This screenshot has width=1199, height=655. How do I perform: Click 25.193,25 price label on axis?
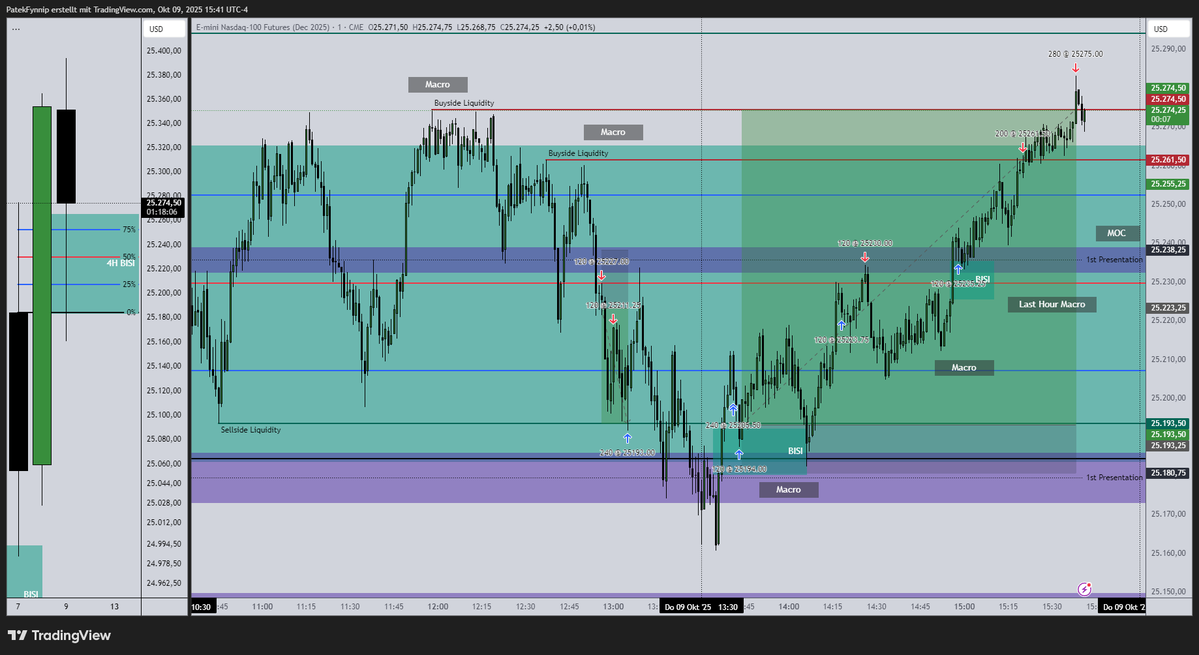pyautogui.click(x=1168, y=446)
